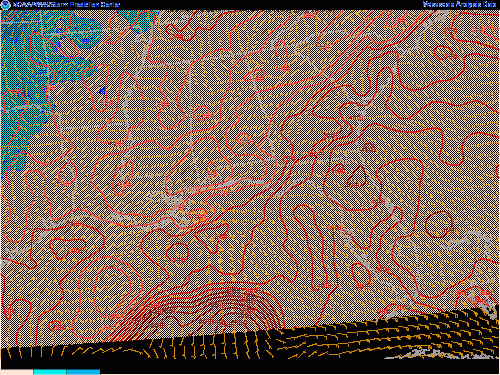Click the teal blob along the top edge
The image size is (500, 375).
point(137,20)
